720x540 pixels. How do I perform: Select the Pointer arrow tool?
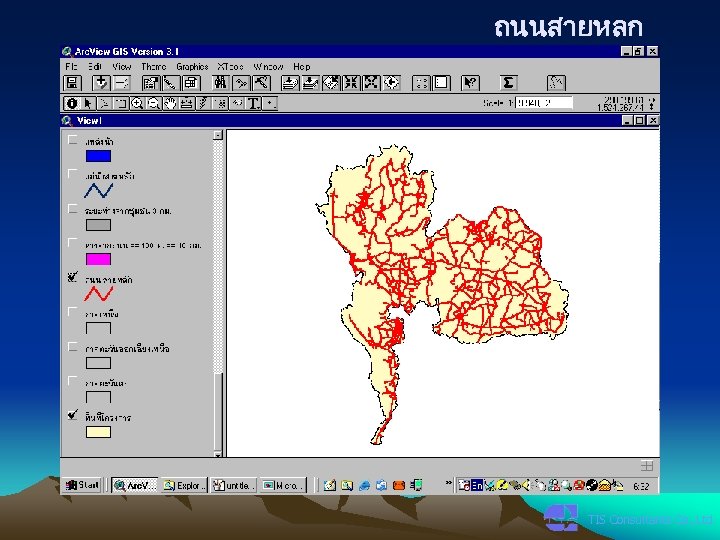click(88, 103)
